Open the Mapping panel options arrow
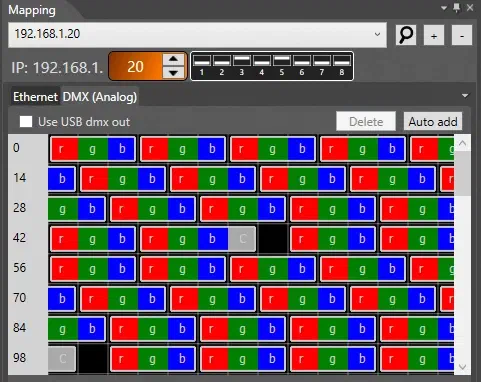The height and width of the screenshot is (382, 481). point(444,8)
